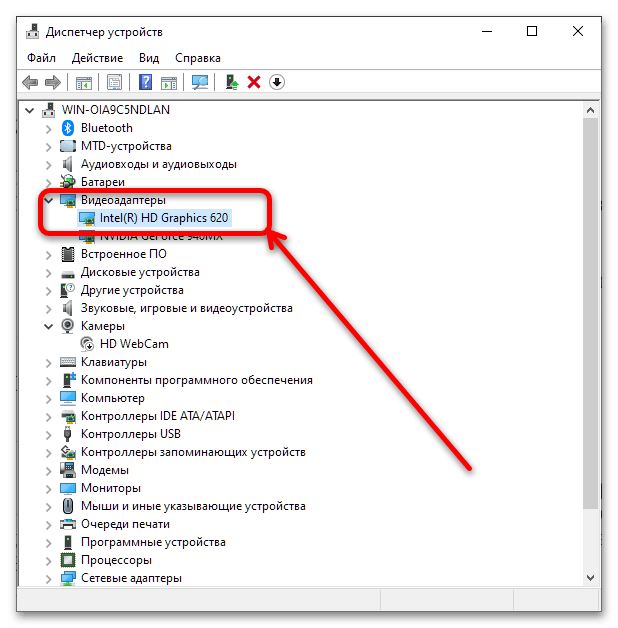Close the Диспетчер устройств window

click(578, 31)
